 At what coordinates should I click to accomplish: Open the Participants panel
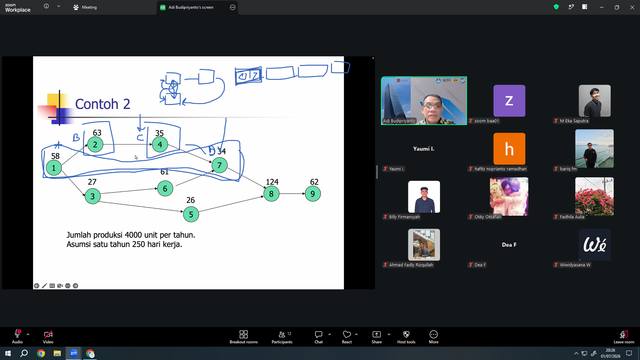[x=282, y=337]
